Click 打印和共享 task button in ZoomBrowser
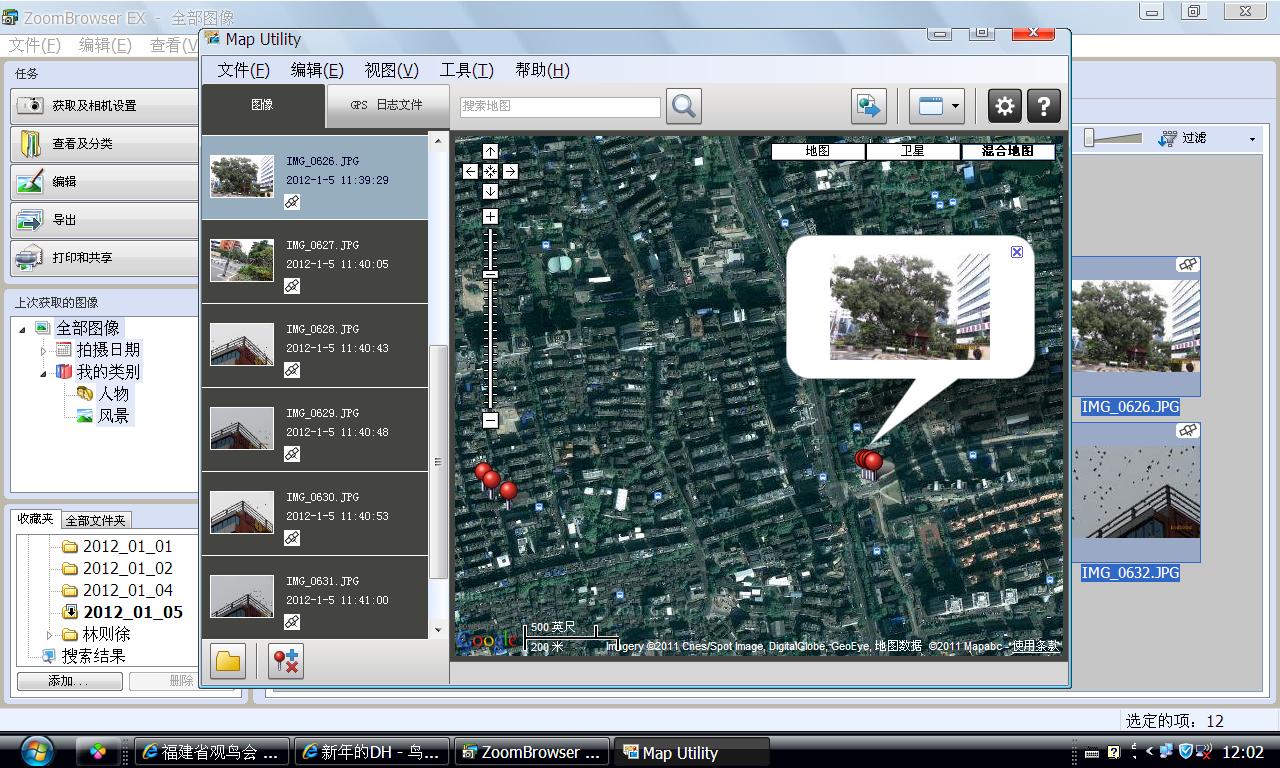 106,257
